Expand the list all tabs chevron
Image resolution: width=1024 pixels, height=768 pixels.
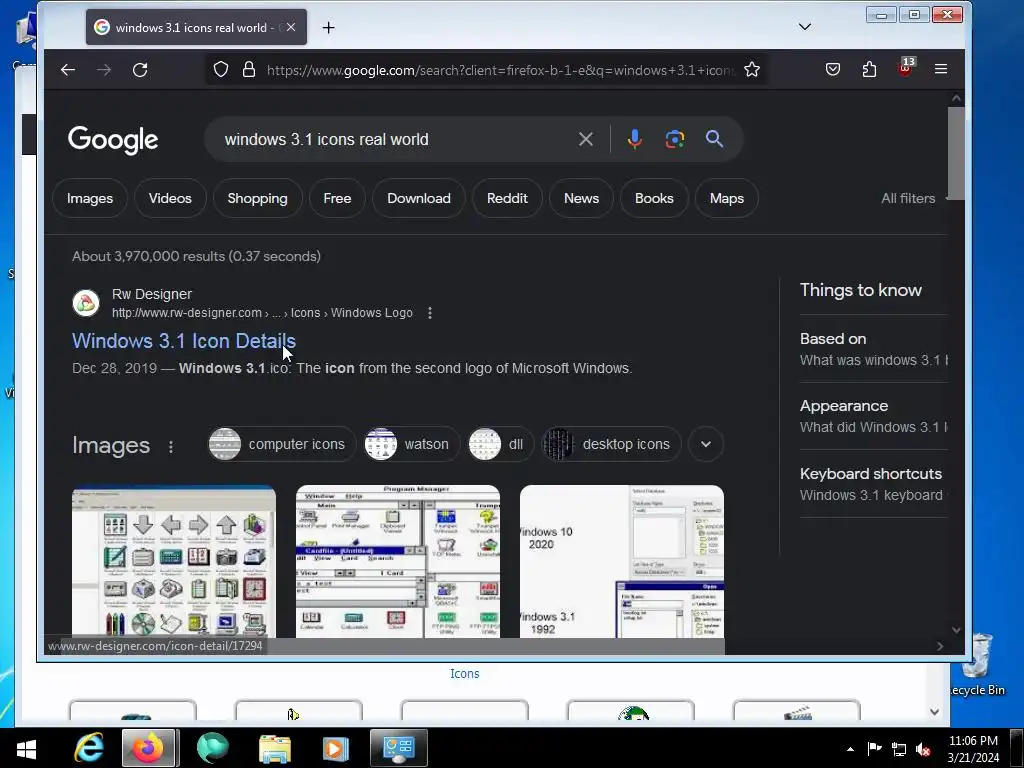(805, 27)
